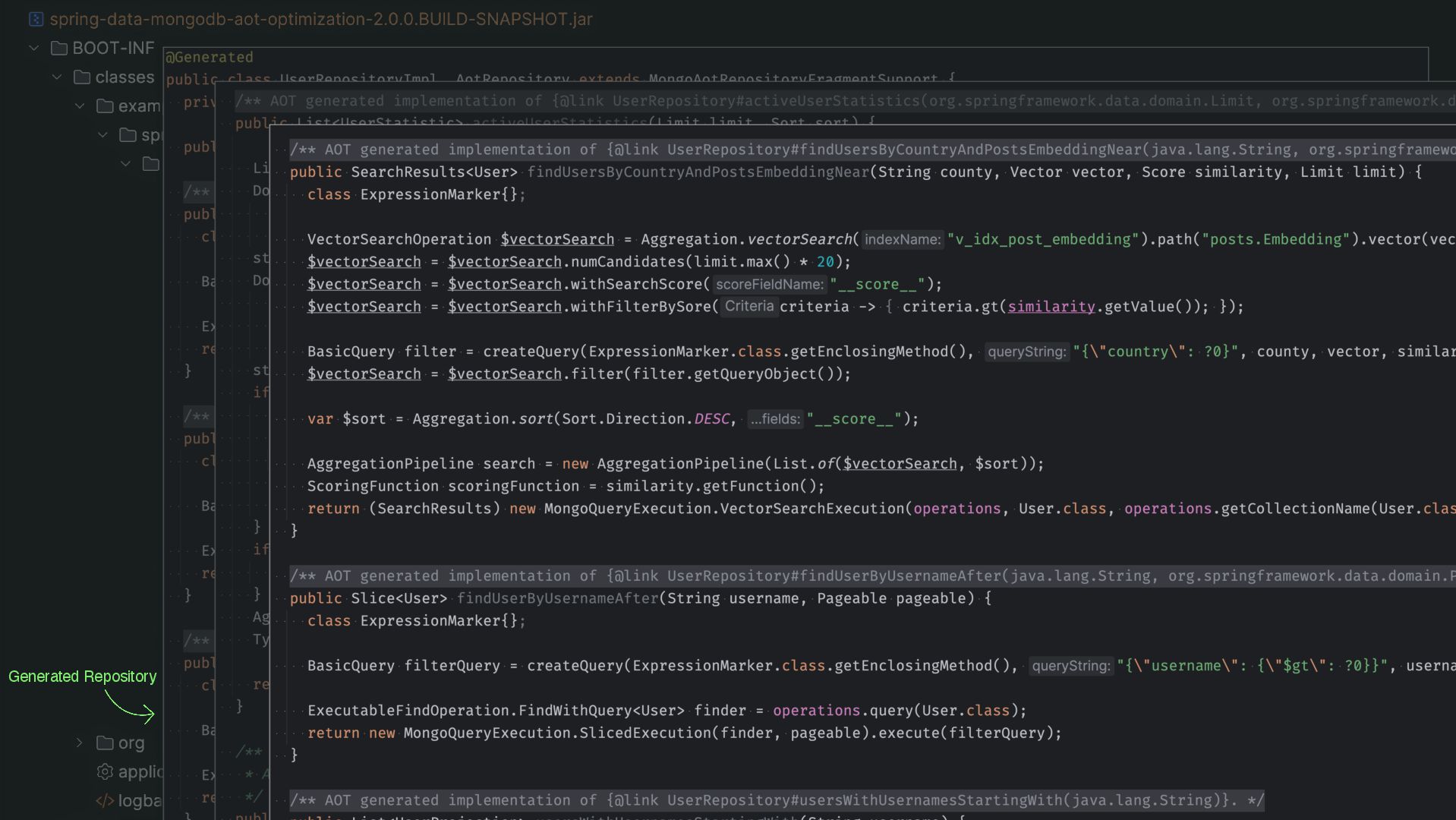Click the 'scoreFieldName:' parameter hint
Viewport: 1456px width, 820px height.
click(x=769, y=285)
